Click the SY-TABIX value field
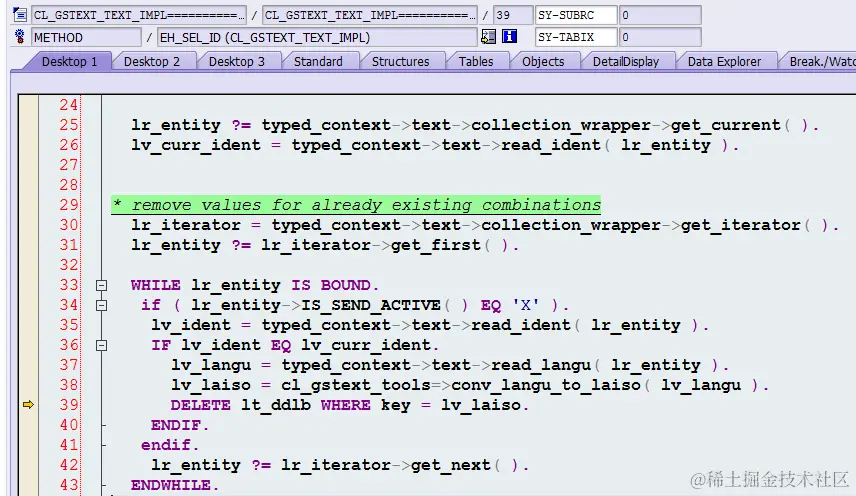856x496 pixels. [x=660, y=37]
